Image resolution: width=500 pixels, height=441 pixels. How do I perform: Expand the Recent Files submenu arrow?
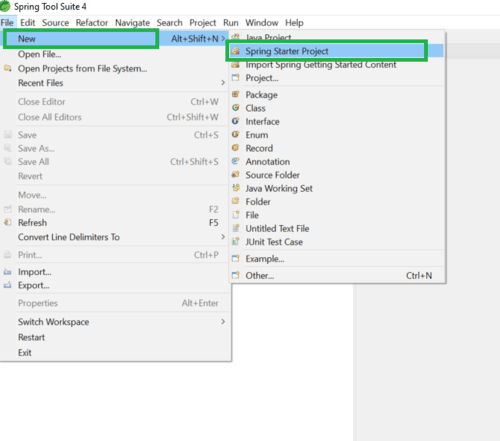click(x=223, y=83)
